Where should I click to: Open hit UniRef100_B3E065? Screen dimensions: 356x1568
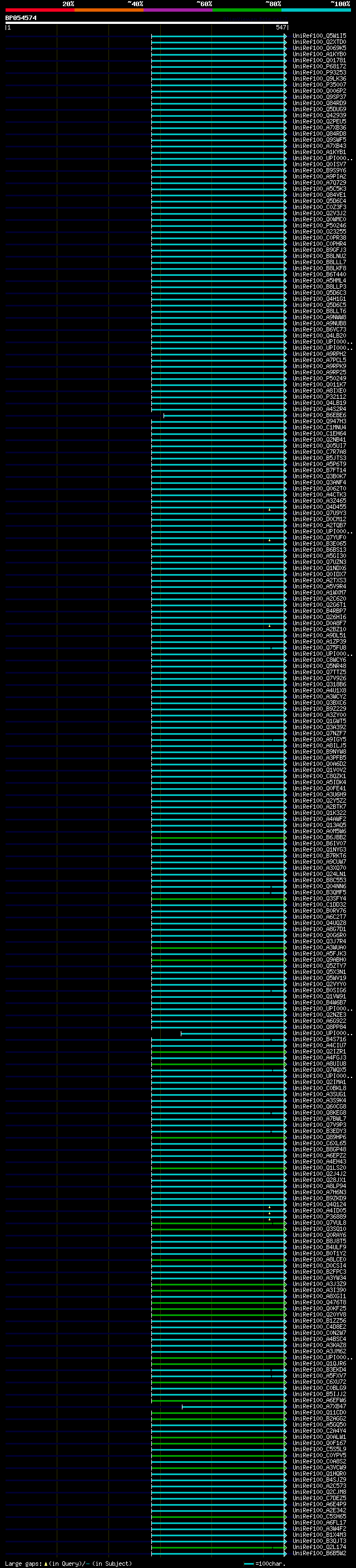click(319, 543)
